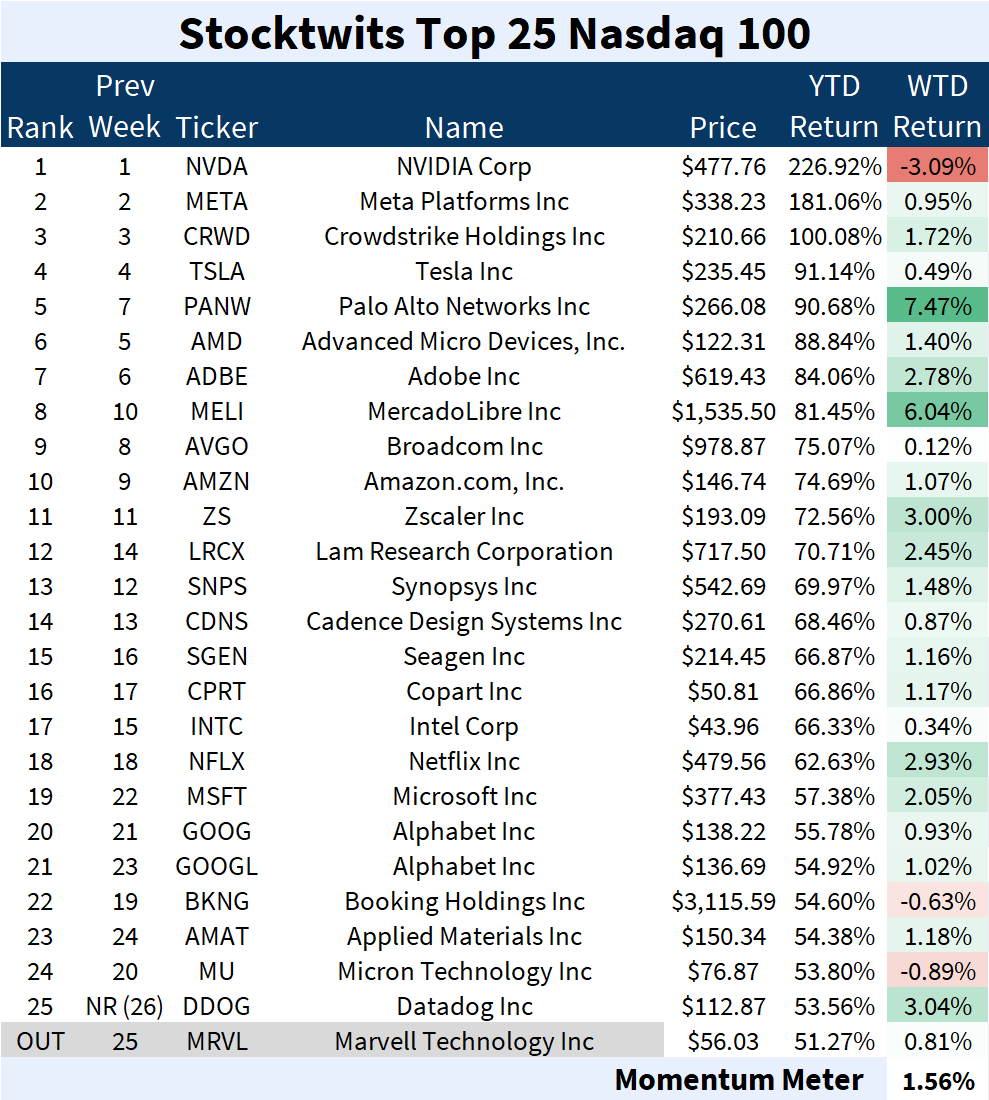The height and width of the screenshot is (1100, 989).
Task: Click the title 'Stocktwits Top 25 Nasdaq 100'
Action: [494, 33]
